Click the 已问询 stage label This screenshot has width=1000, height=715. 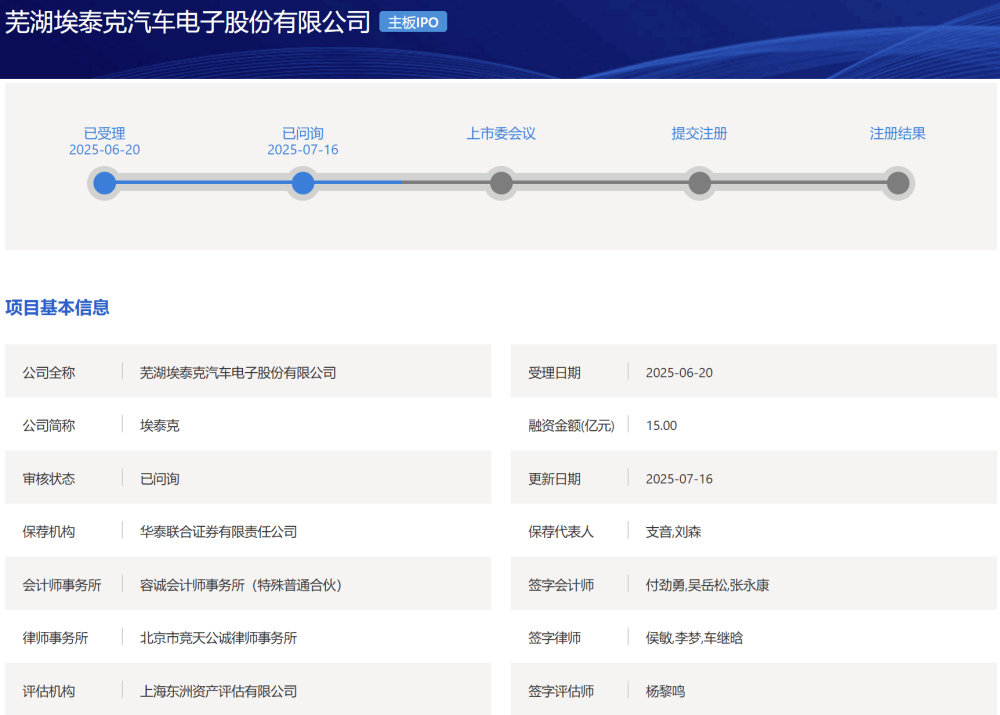tap(302, 133)
